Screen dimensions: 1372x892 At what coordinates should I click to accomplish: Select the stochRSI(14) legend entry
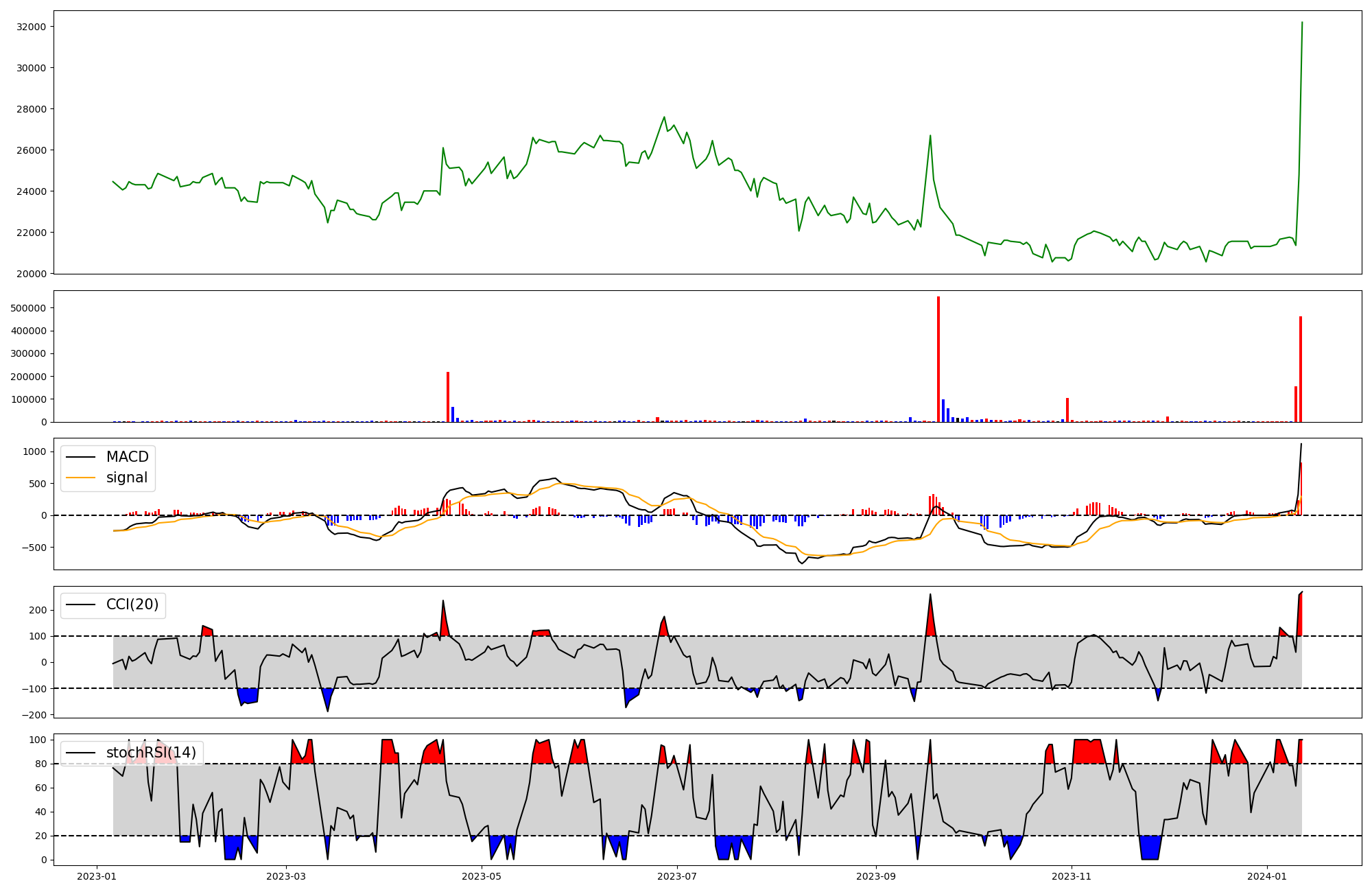tap(151, 753)
